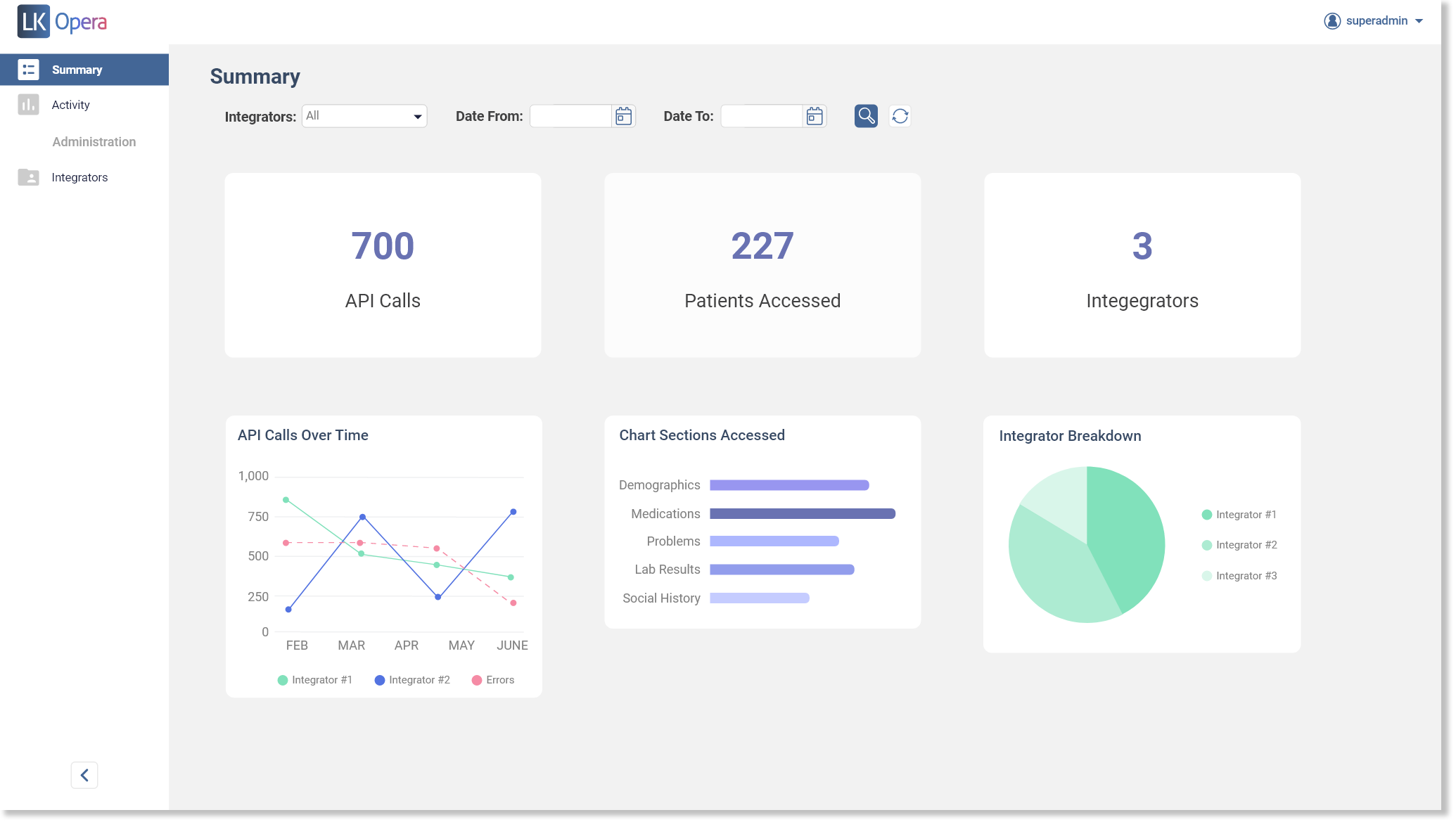Click the Summary page heading
The image size is (1456, 829).
[255, 76]
